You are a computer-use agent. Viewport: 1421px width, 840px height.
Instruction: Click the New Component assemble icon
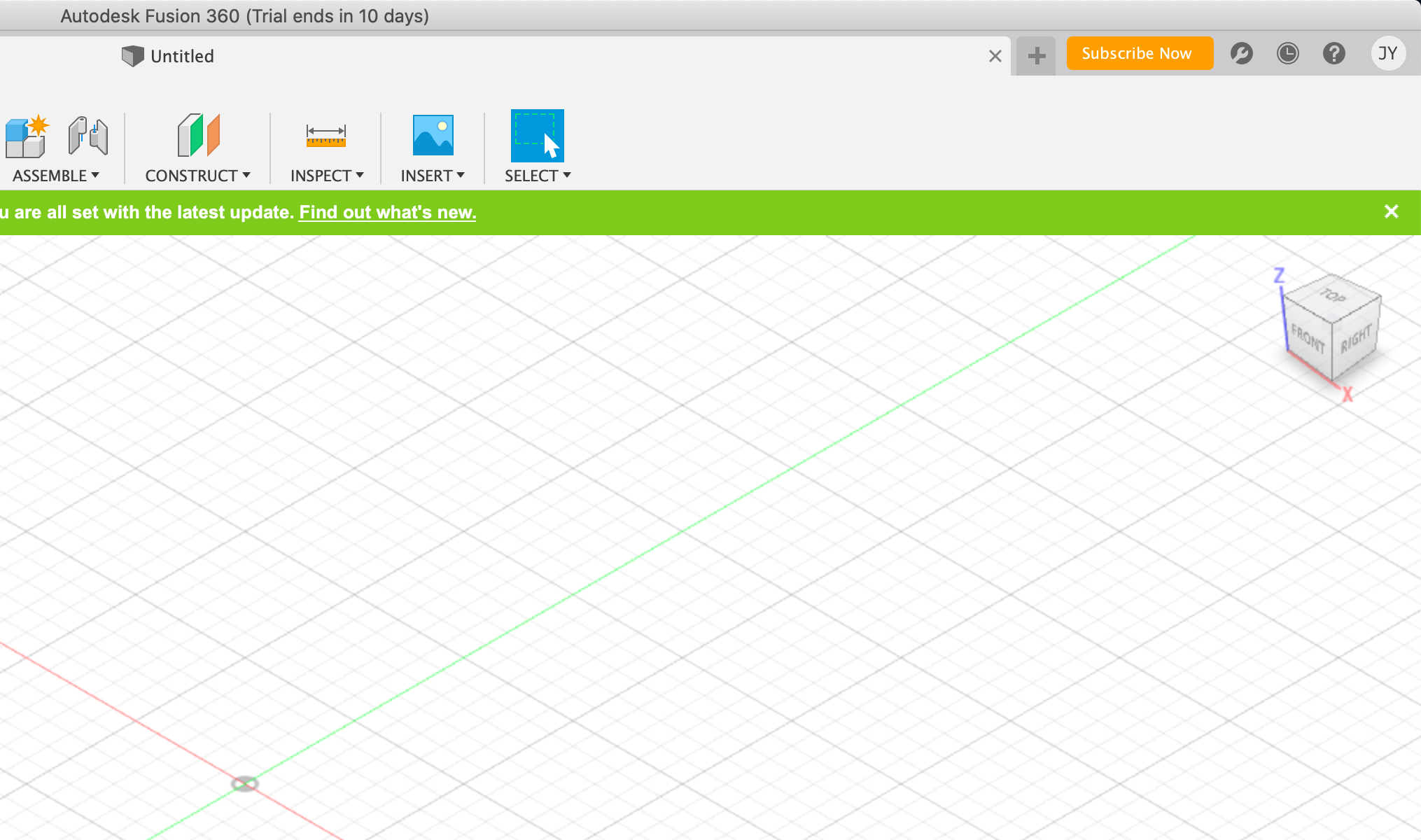[x=27, y=136]
